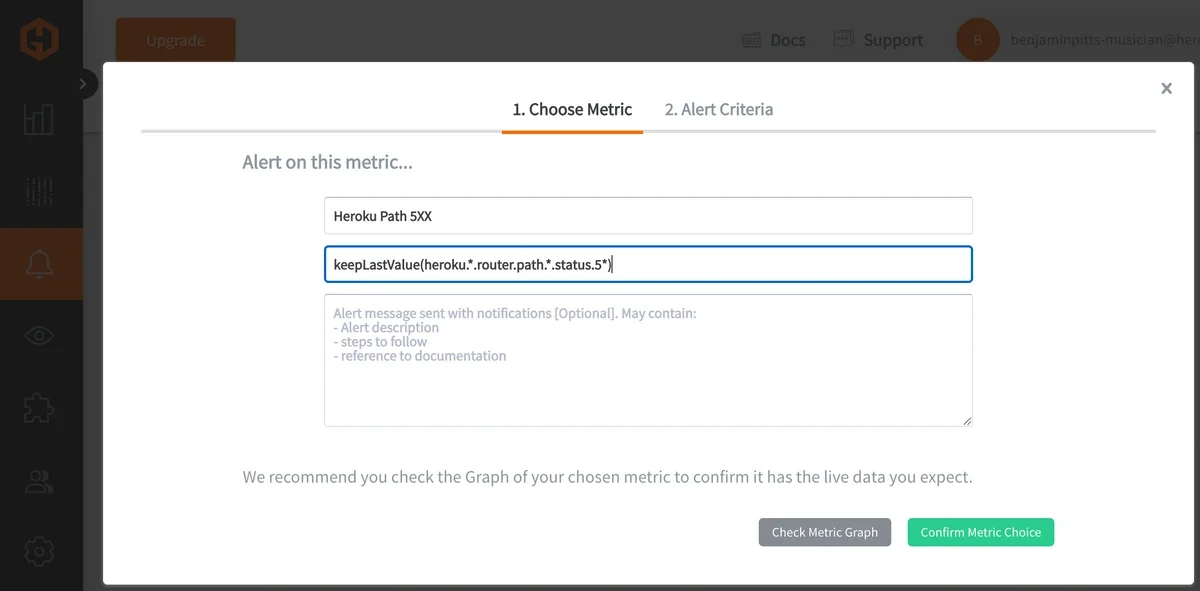
Task: Click the Check Metric Graph button
Action: (824, 532)
